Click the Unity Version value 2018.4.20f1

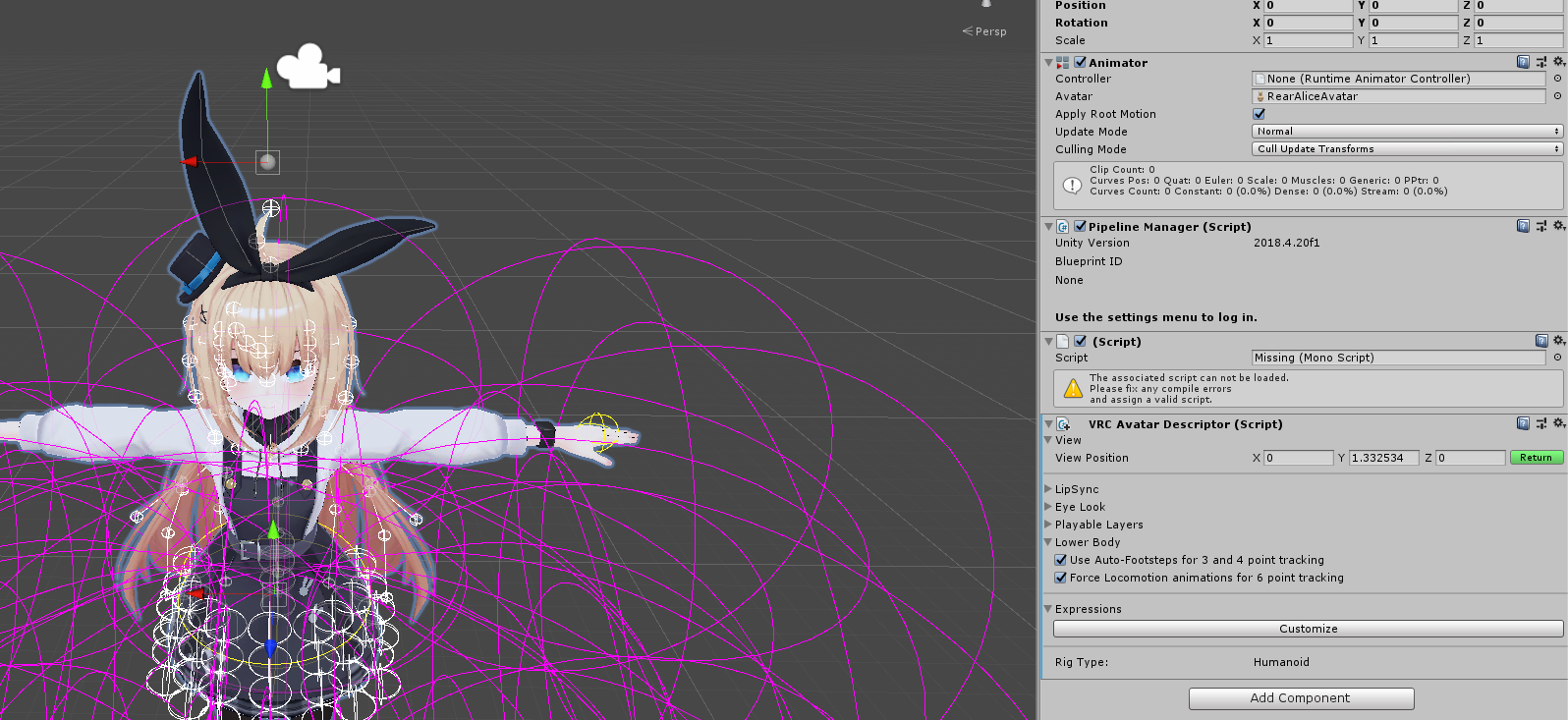point(1286,243)
